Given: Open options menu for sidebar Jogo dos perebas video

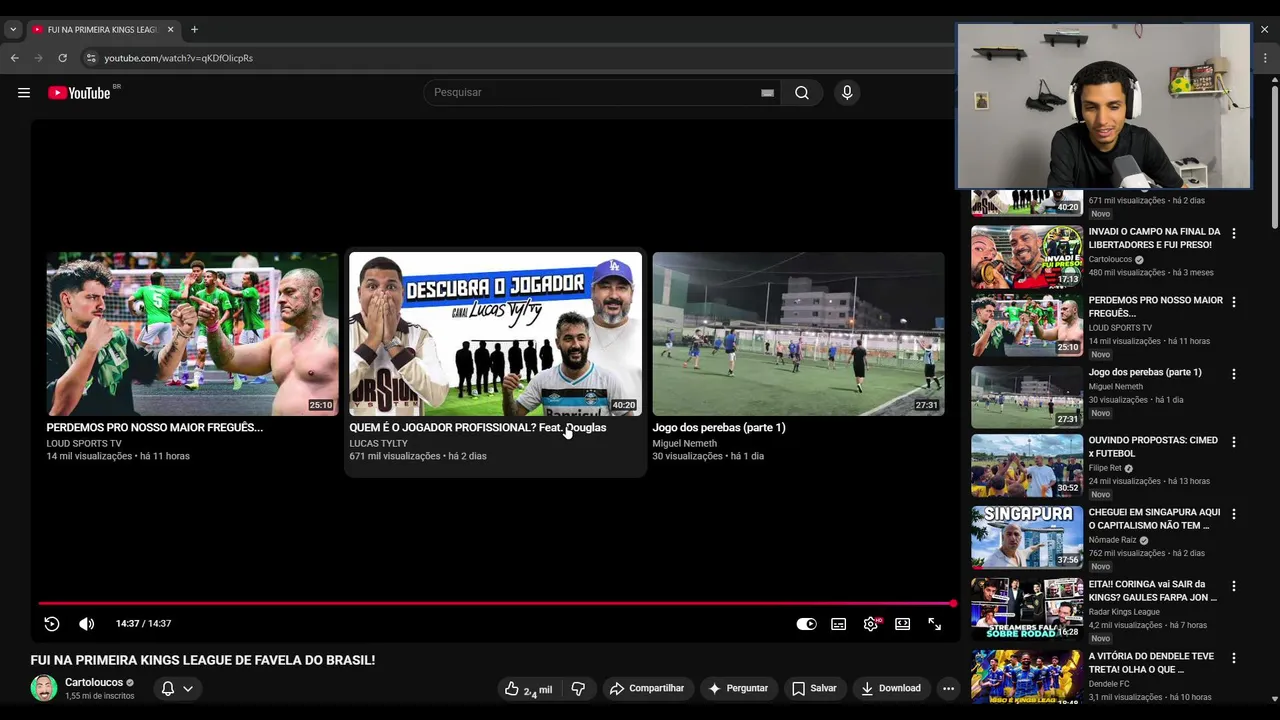Looking at the screenshot, I should coord(1234,374).
